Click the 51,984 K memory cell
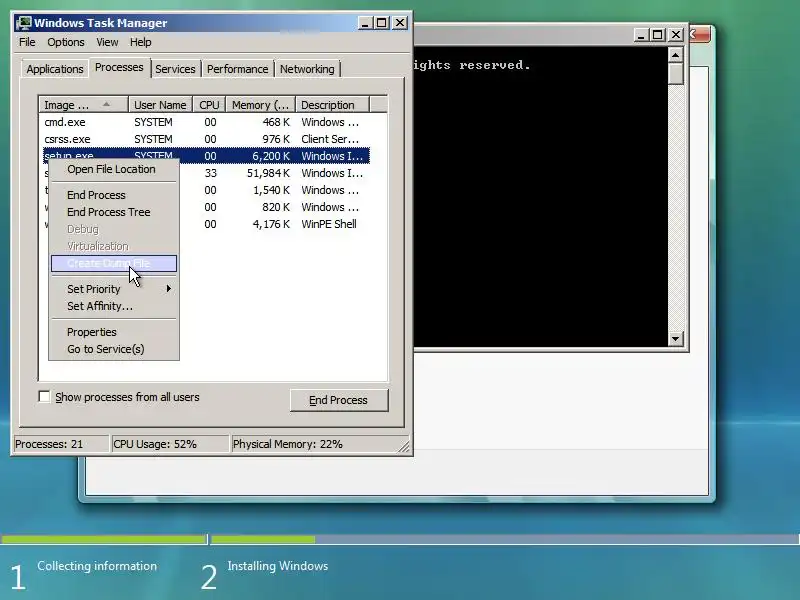Image resolution: width=800 pixels, height=600 pixels. [x=268, y=173]
